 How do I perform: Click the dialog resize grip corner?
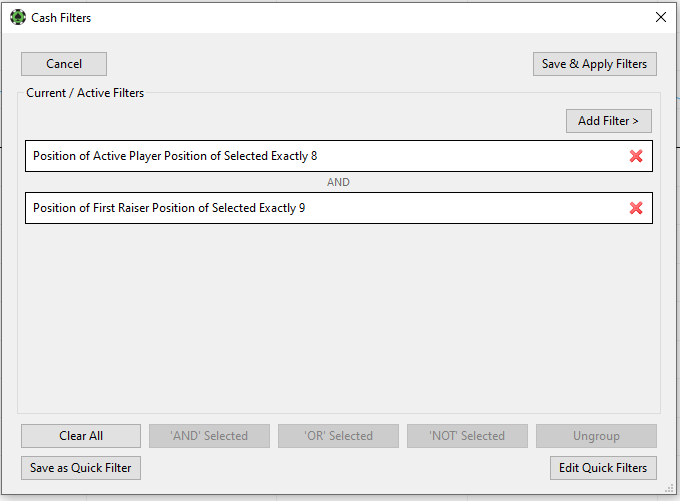(x=669, y=488)
